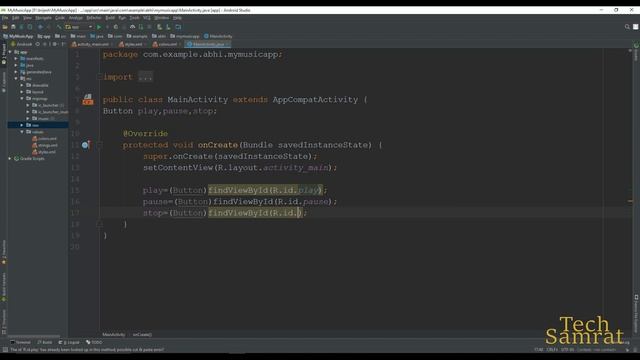Open the Logcat tool window
The height and width of the screenshot is (360, 640).
tap(69, 342)
